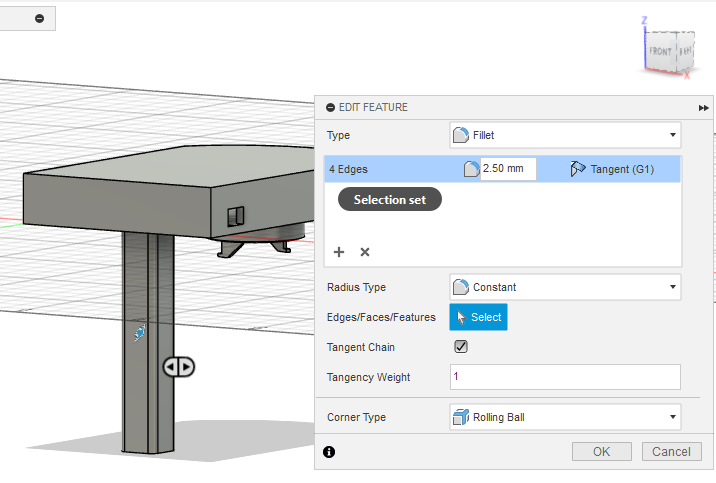The image size is (716, 483).
Task: Click the fillet radius manipulator arrows in viewport
Action: [x=179, y=367]
